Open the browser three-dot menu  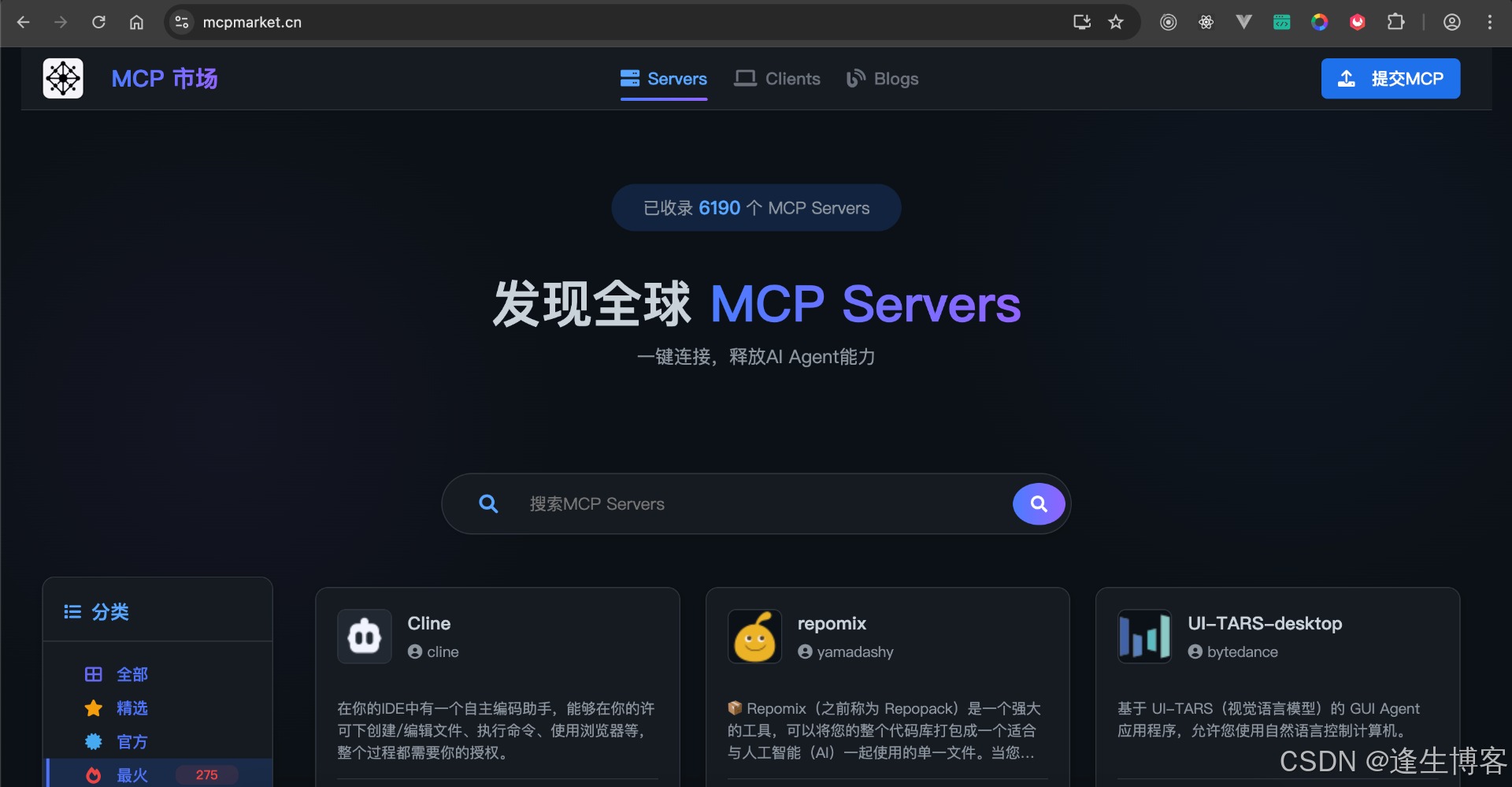[1490, 22]
